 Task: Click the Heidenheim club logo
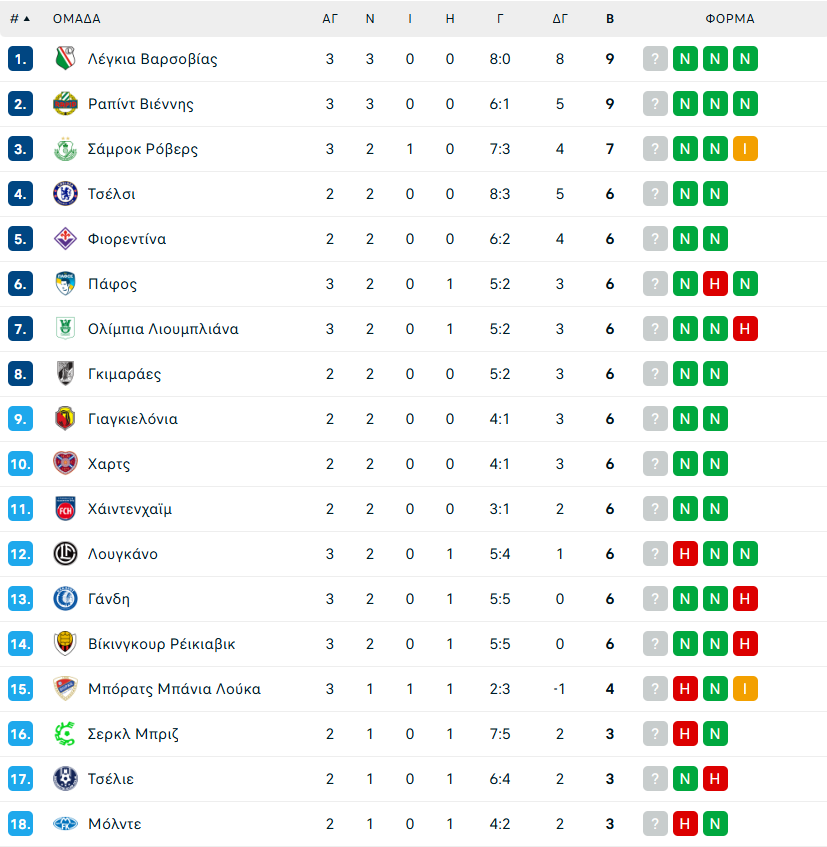point(65,509)
